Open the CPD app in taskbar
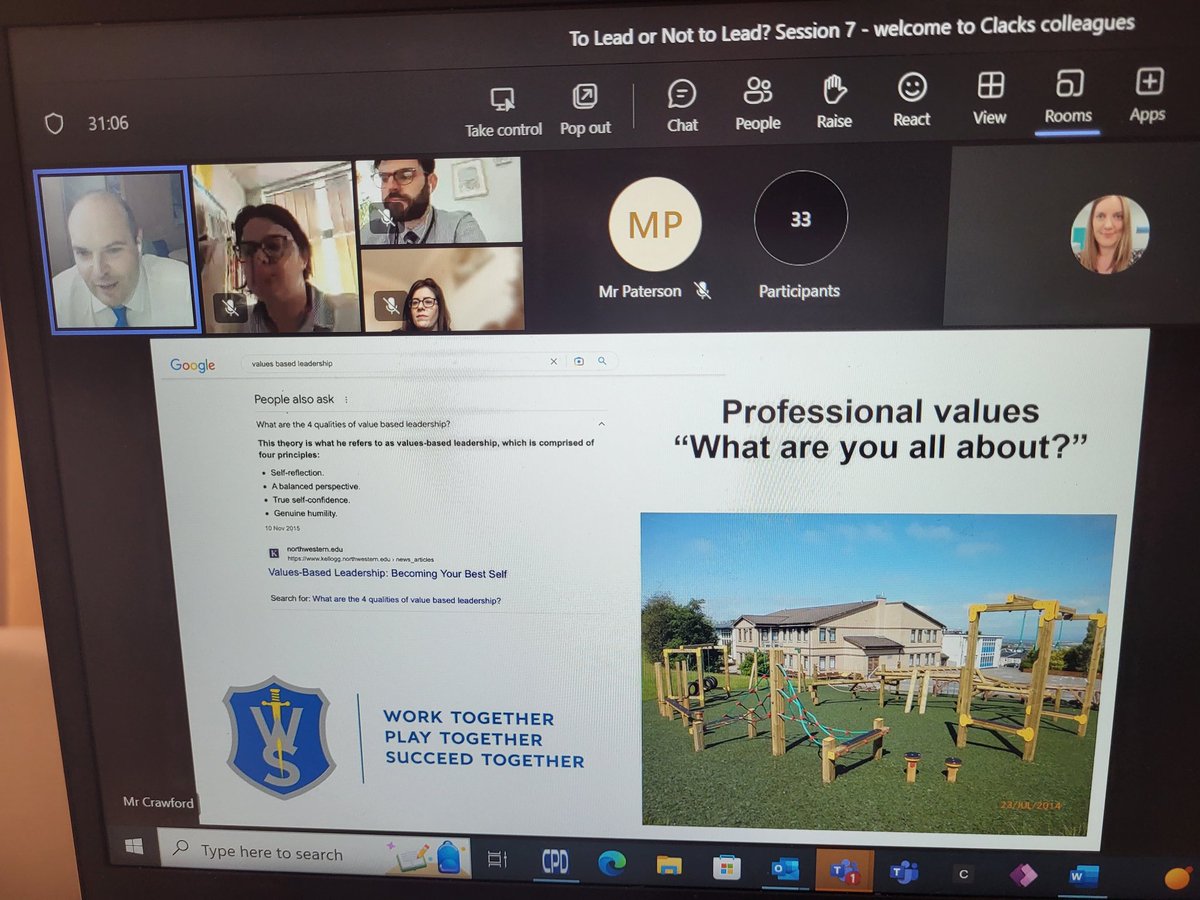The height and width of the screenshot is (900, 1200). tap(554, 861)
